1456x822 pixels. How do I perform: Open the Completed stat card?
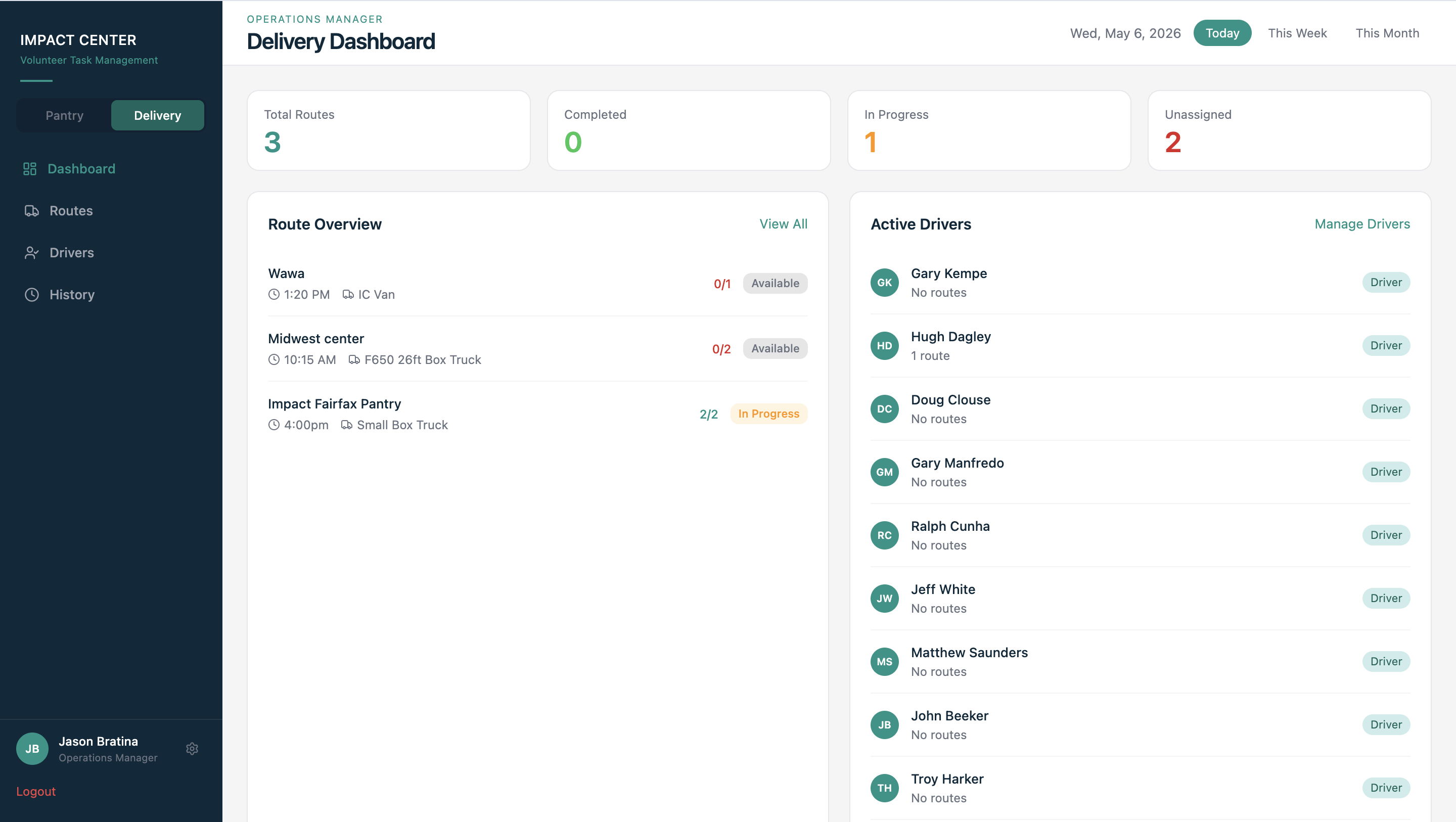(689, 130)
